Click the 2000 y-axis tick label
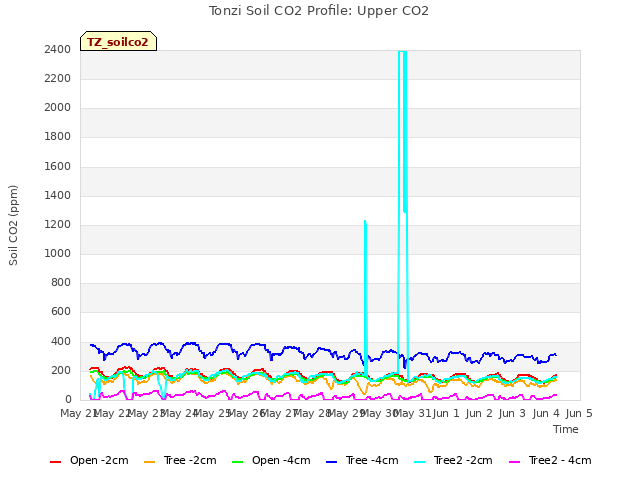The width and height of the screenshot is (640, 480). (x=58, y=108)
